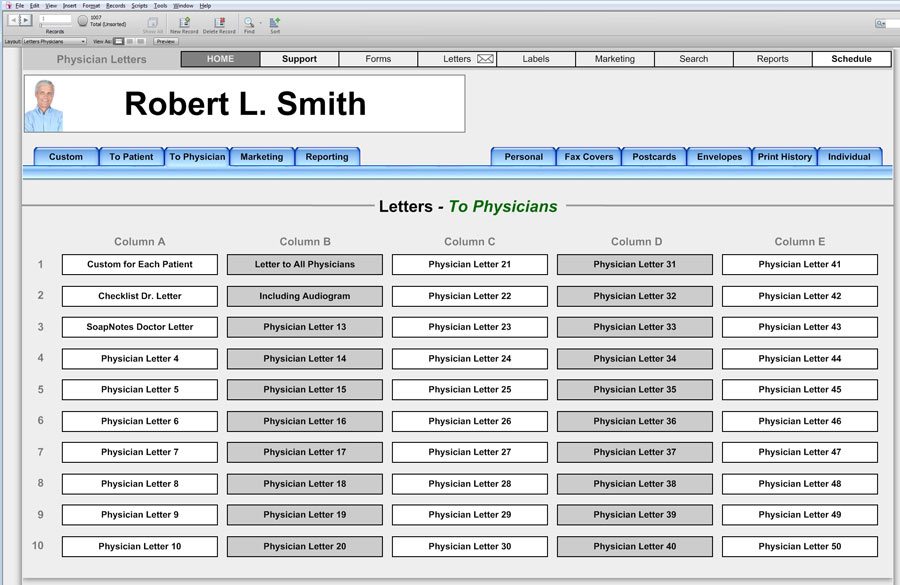Switch to Table view icon

[x=141, y=41]
